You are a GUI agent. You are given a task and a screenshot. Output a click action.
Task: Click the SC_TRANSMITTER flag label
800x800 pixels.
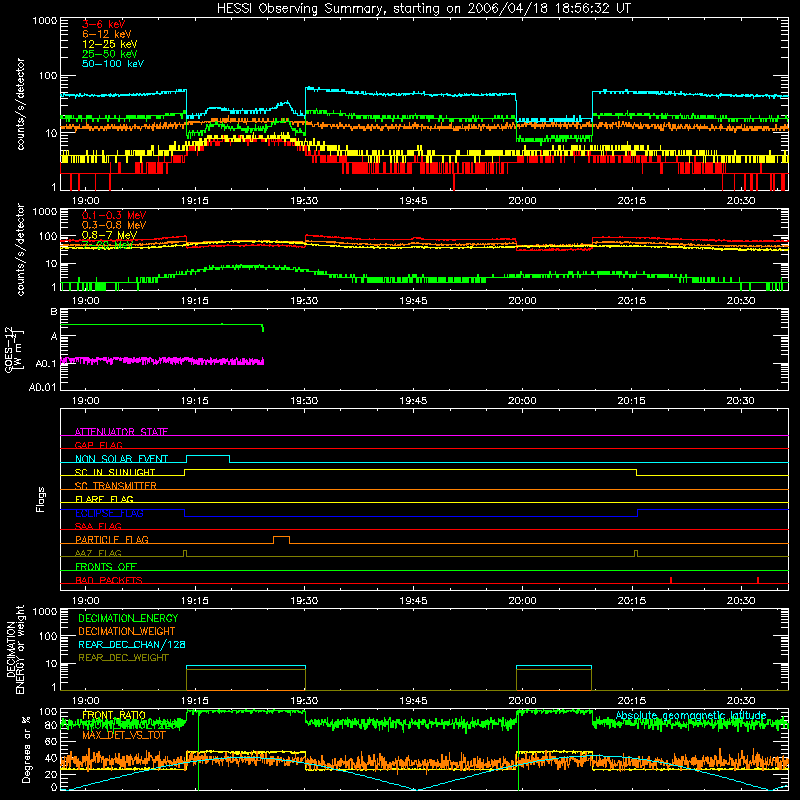point(115,486)
